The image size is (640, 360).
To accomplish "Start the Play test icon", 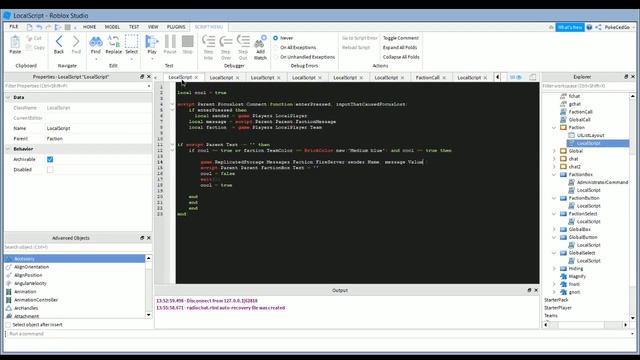I will (152, 42).
